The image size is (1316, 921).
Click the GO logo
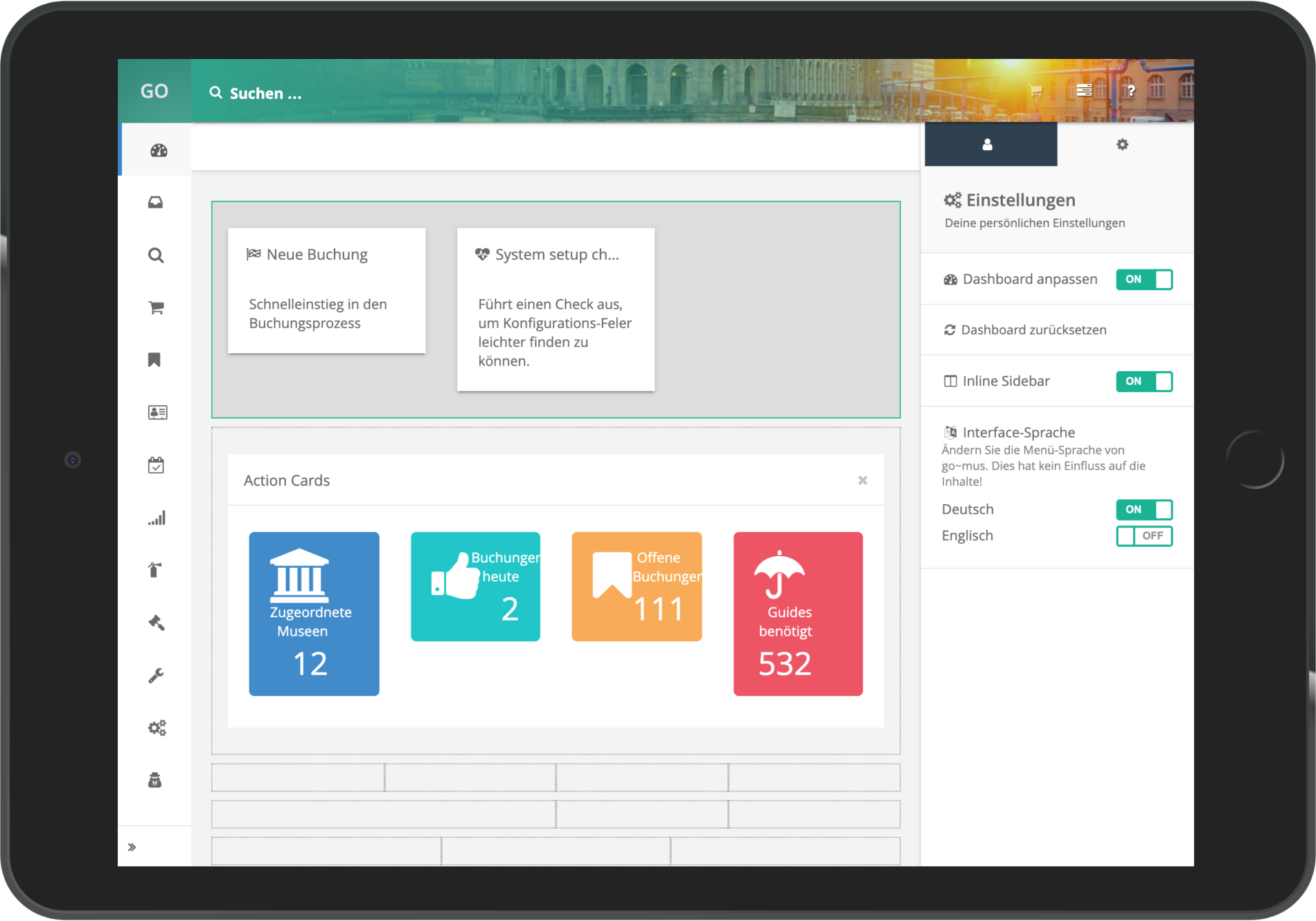[x=154, y=91]
